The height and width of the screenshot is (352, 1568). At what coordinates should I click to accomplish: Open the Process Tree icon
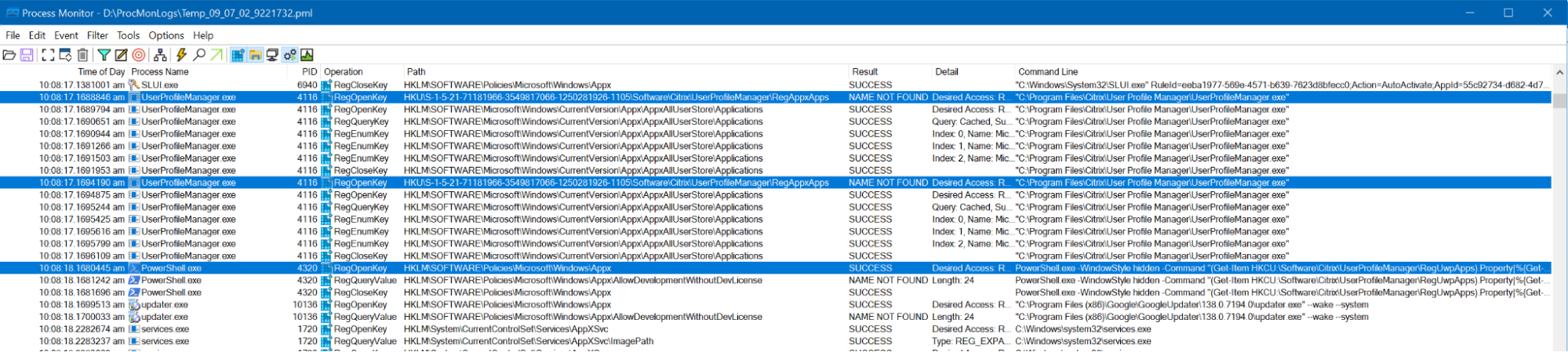[x=160, y=55]
